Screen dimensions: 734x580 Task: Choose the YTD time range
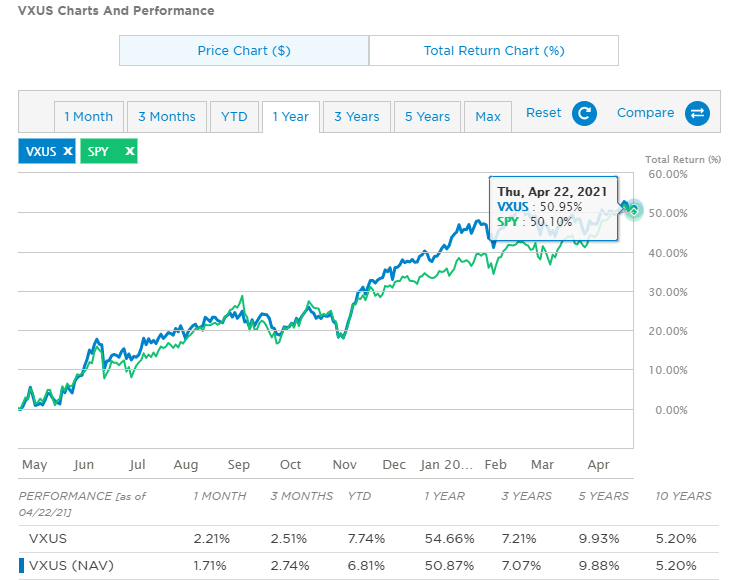coord(235,117)
